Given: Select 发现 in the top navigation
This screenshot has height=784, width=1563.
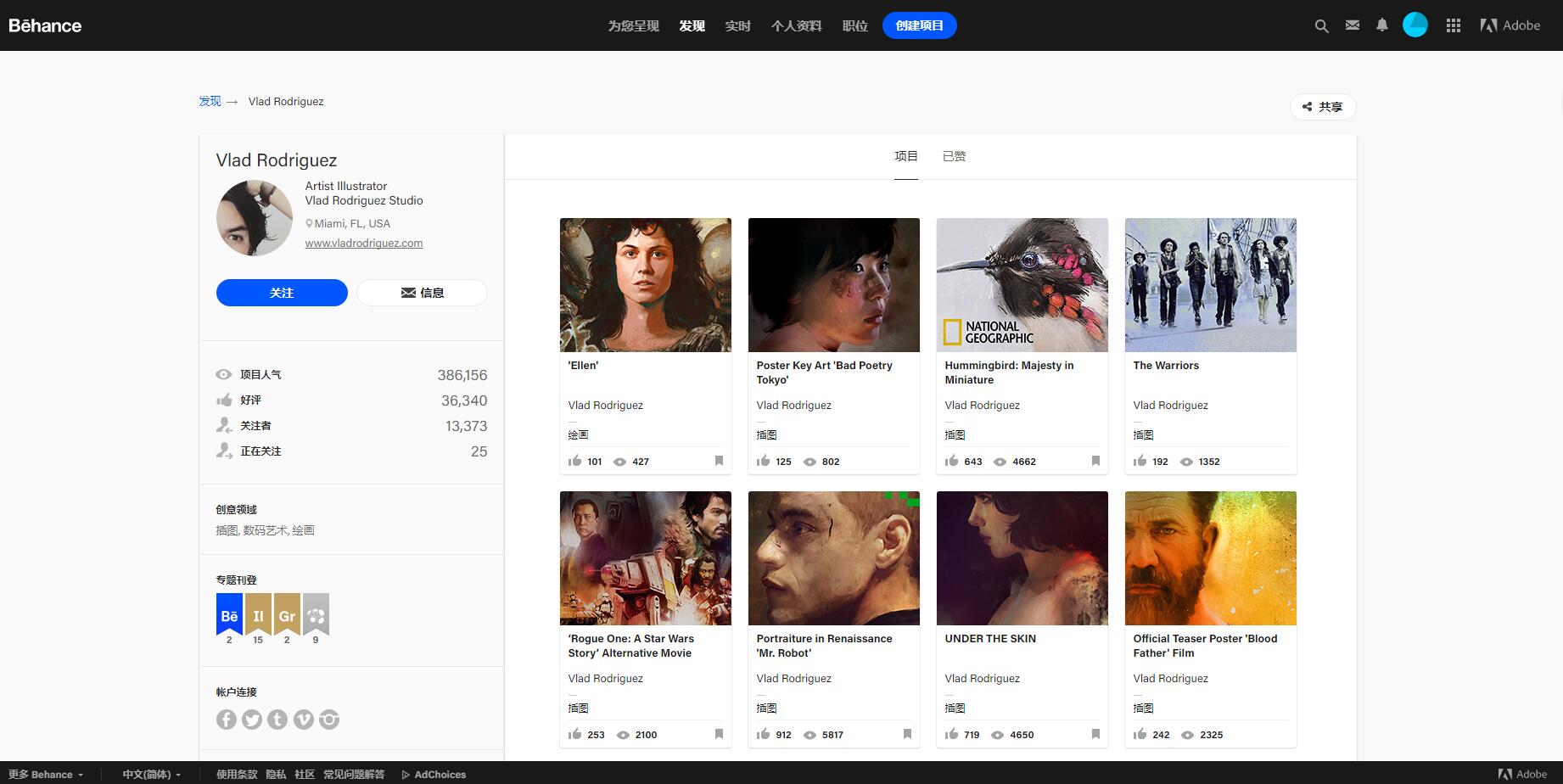Looking at the screenshot, I should [x=692, y=25].
